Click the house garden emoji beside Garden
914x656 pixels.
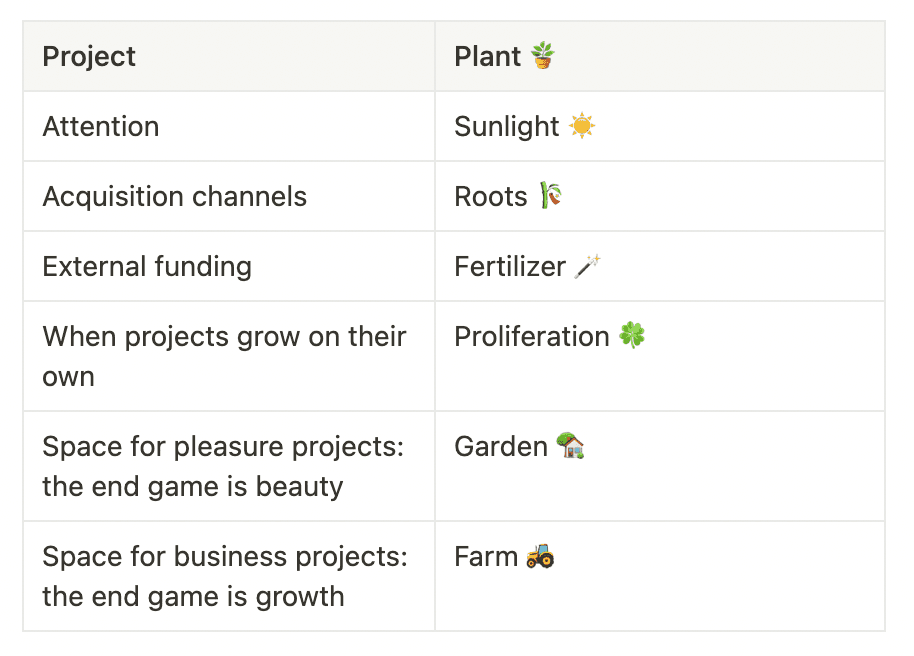[570, 446]
